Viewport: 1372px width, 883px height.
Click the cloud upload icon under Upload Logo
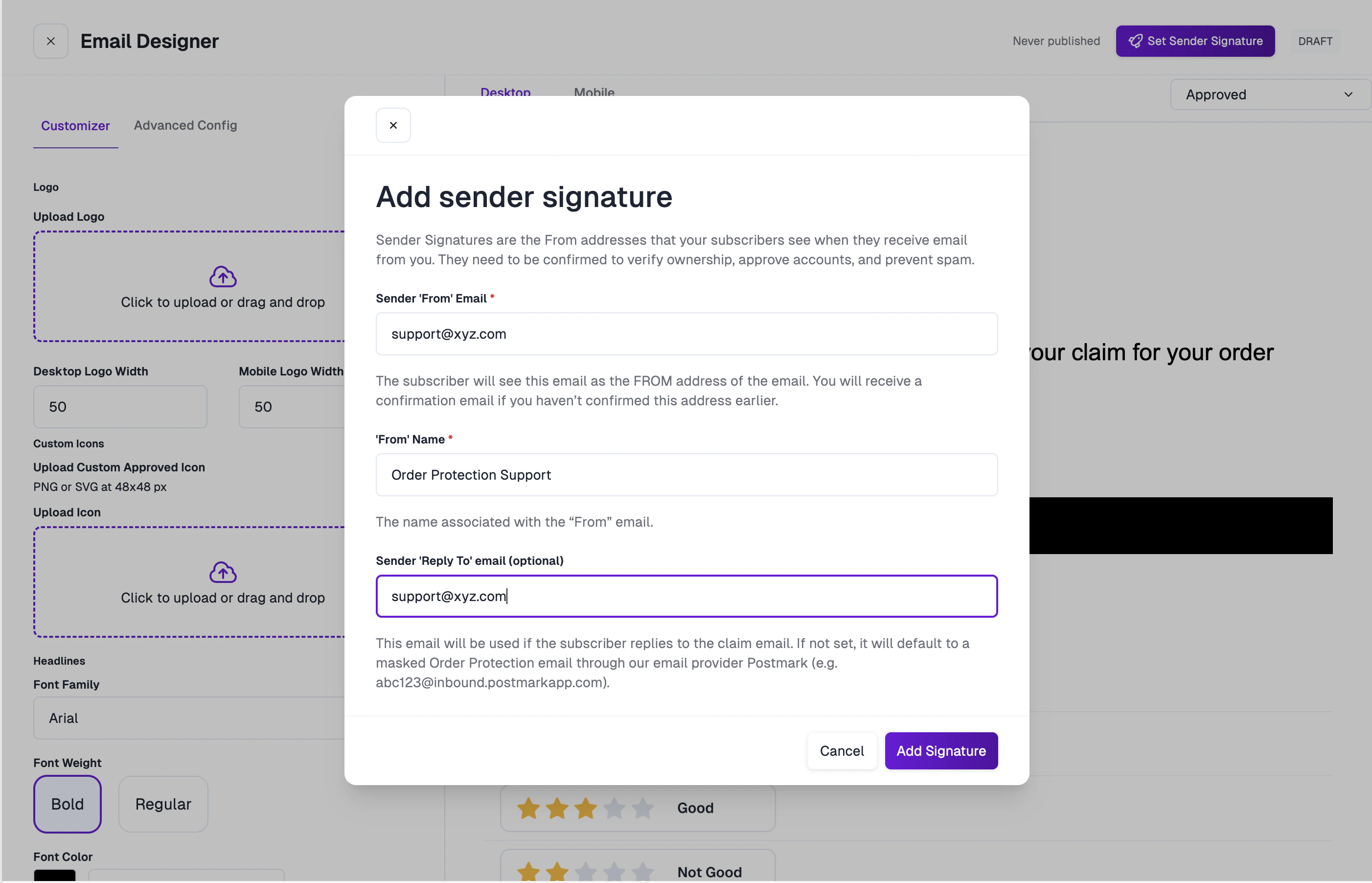tap(223, 277)
